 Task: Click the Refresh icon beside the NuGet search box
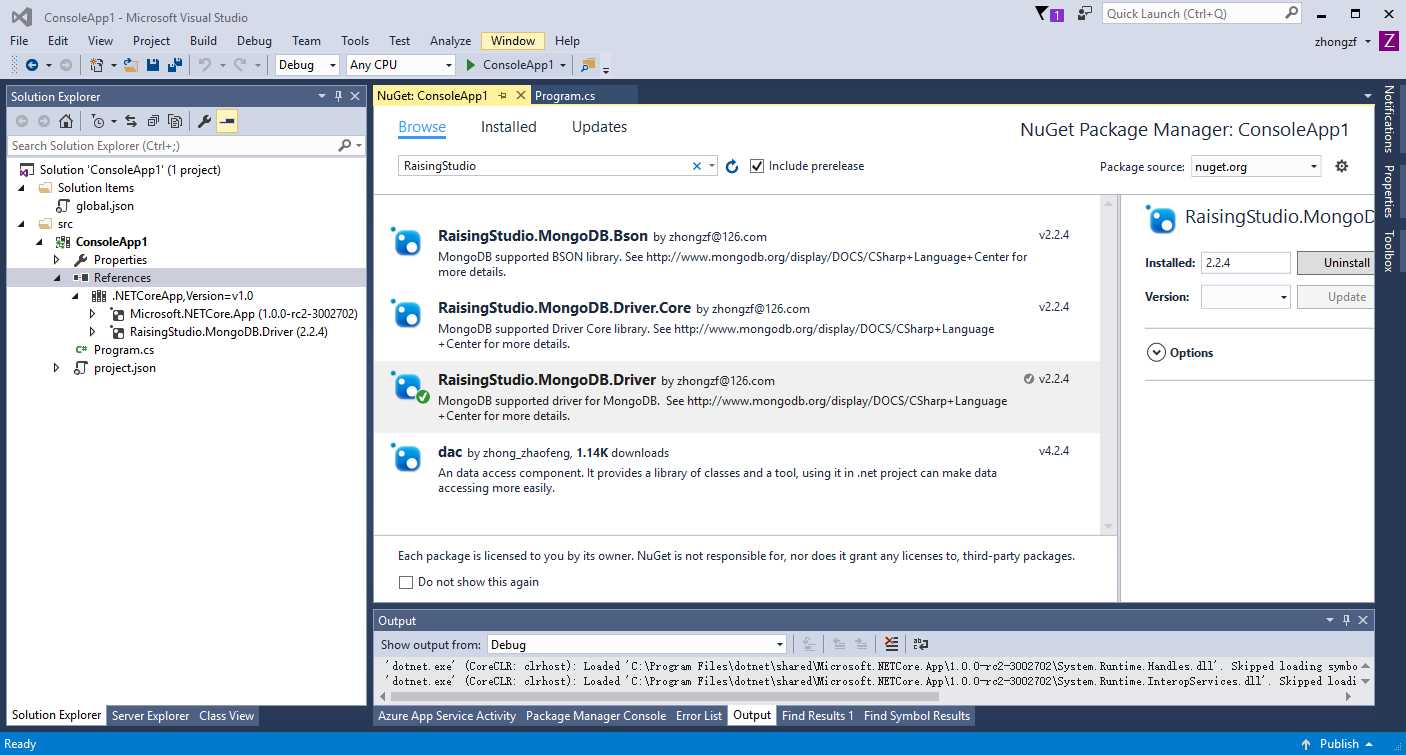pyautogui.click(x=732, y=166)
